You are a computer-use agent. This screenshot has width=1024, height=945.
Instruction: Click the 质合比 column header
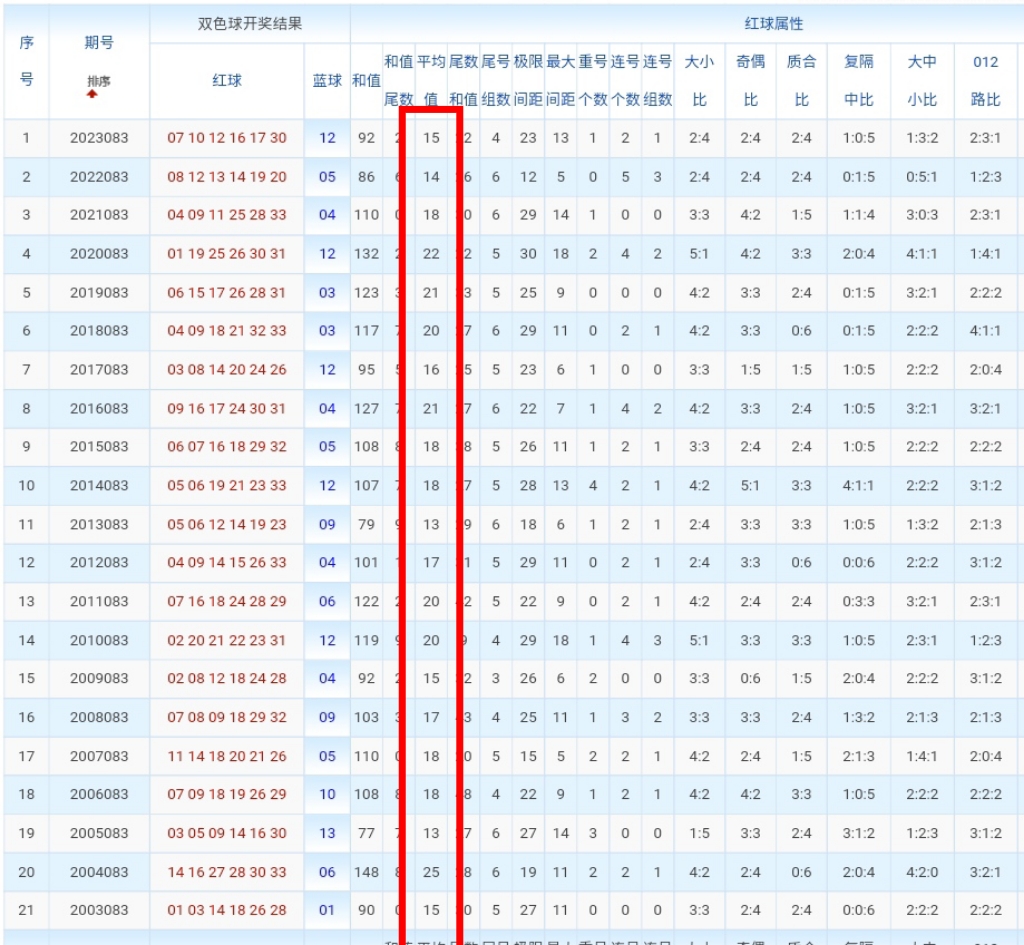pyautogui.click(x=801, y=81)
